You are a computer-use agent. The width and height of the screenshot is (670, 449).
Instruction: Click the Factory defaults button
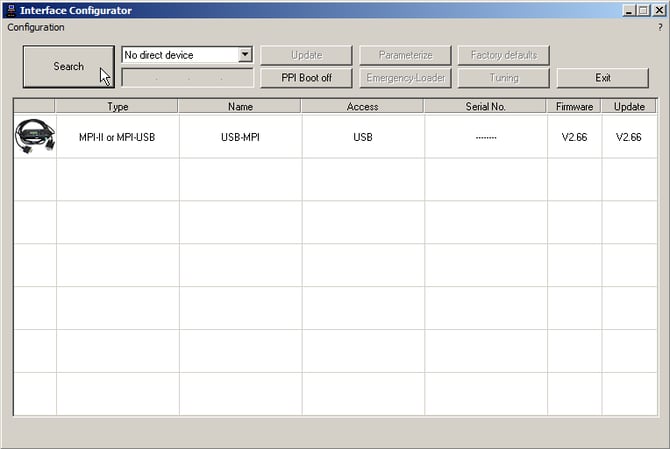pos(504,55)
